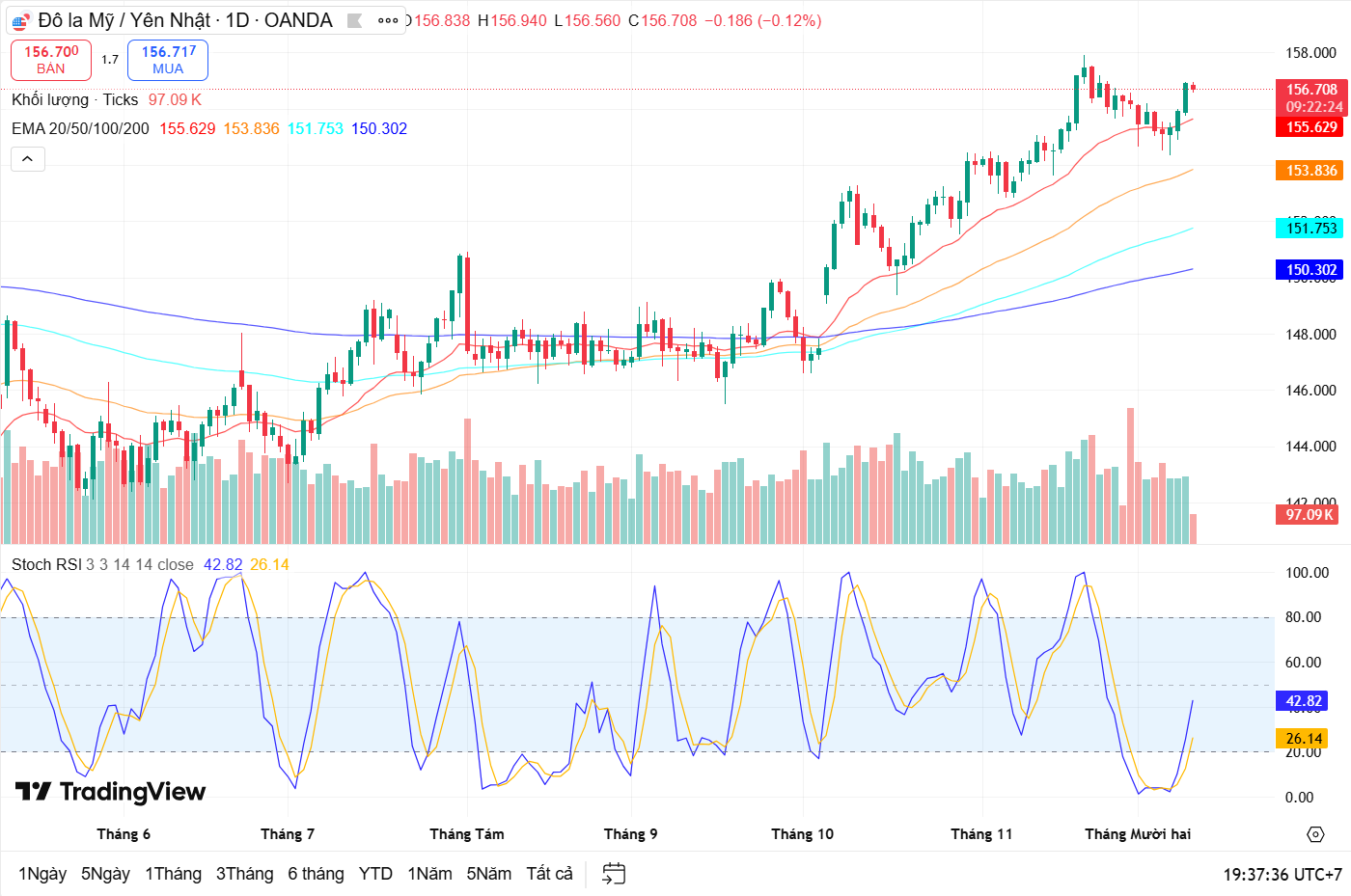Click the USD/JPY flag icon

(19, 20)
